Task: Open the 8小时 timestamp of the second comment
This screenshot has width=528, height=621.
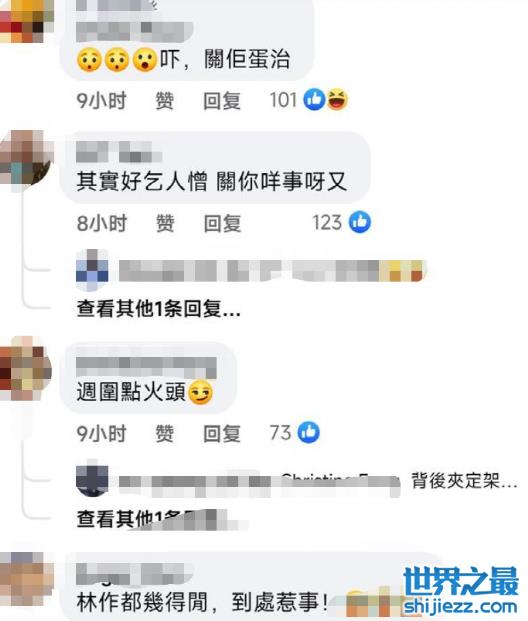Action: pos(102,223)
